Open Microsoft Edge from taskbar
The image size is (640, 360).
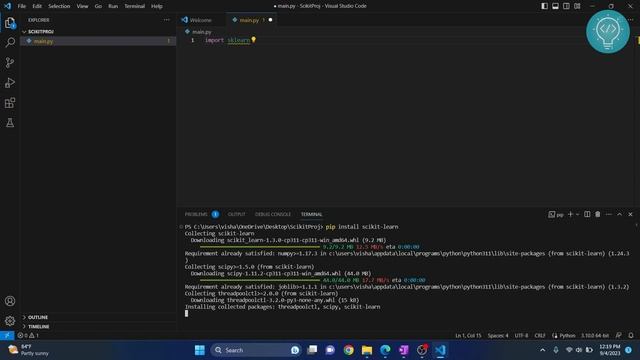385,350
